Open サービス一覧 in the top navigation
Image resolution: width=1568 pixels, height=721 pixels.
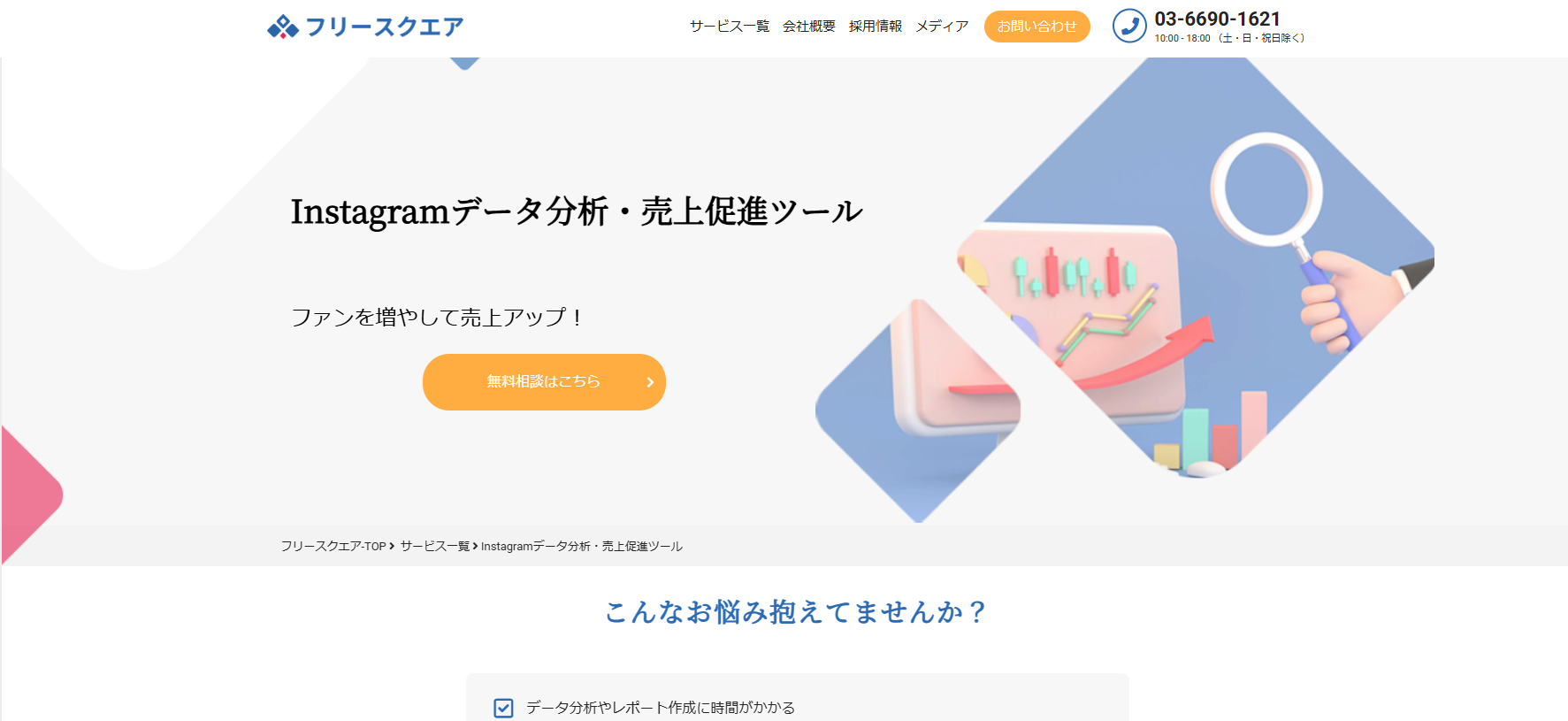(730, 27)
